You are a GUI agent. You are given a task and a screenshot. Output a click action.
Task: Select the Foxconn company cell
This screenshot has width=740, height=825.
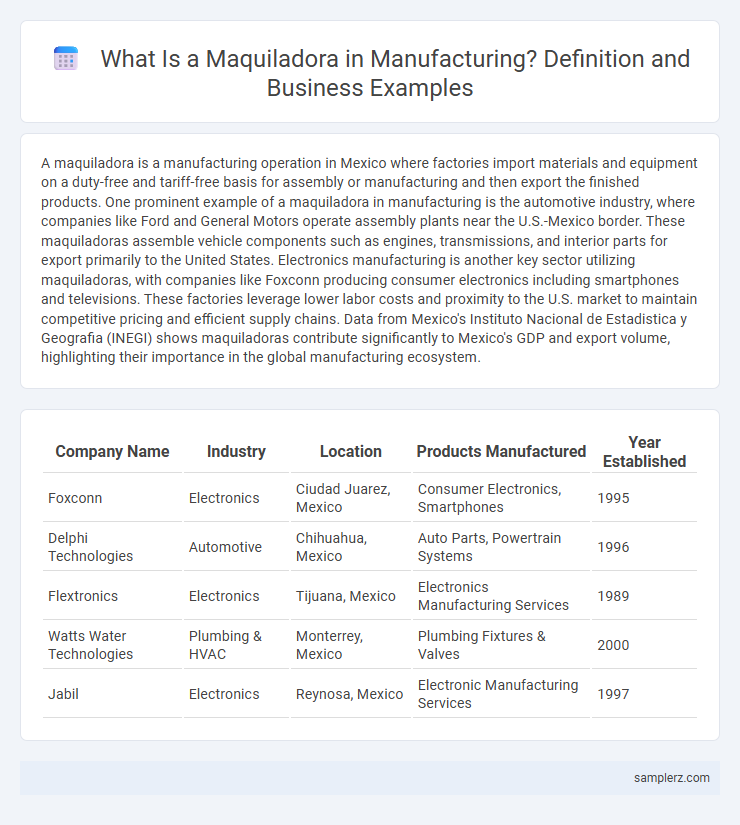tap(112, 498)
